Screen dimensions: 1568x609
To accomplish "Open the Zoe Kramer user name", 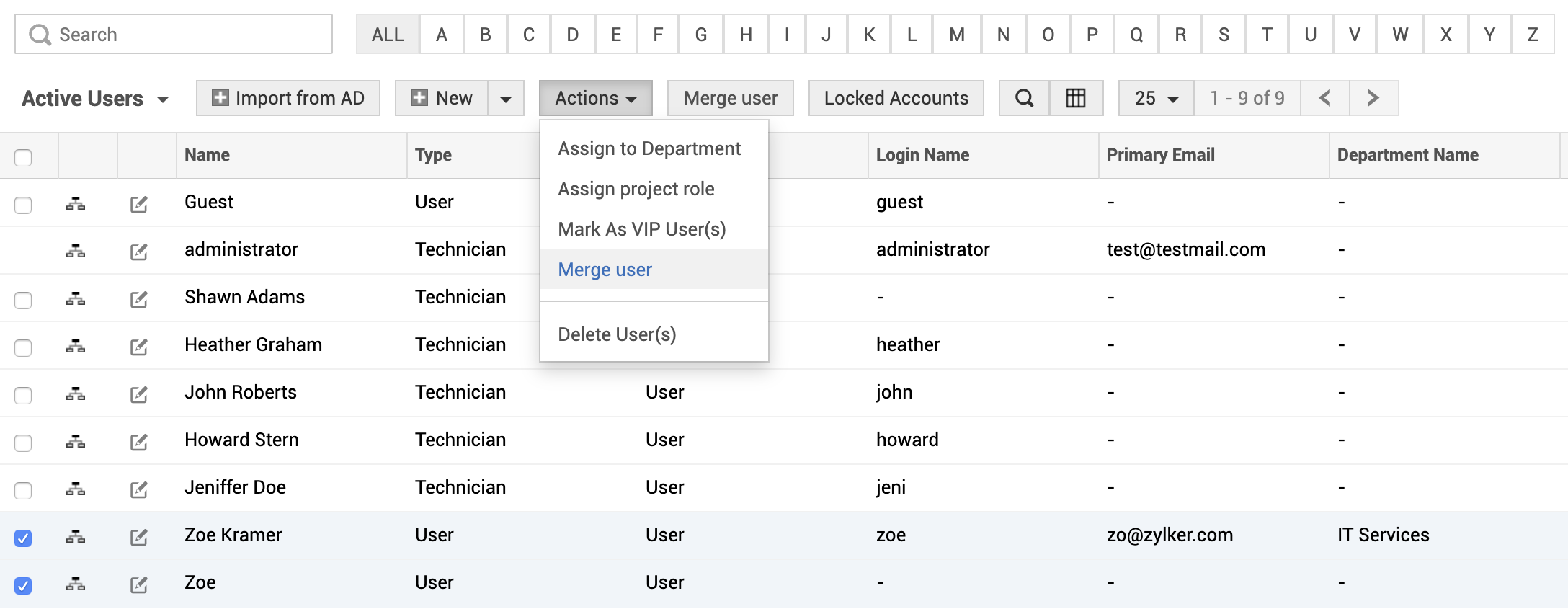I will pyautogui.click(x=233, y=535).
